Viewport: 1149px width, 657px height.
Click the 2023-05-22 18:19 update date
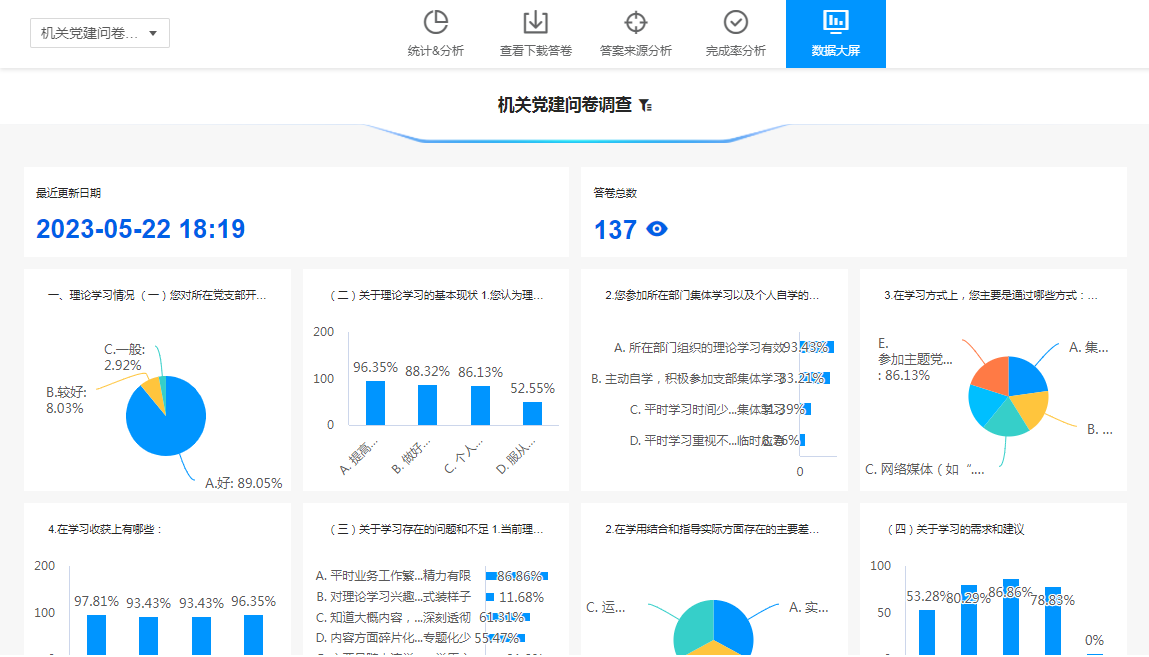(x=140, y=229)
